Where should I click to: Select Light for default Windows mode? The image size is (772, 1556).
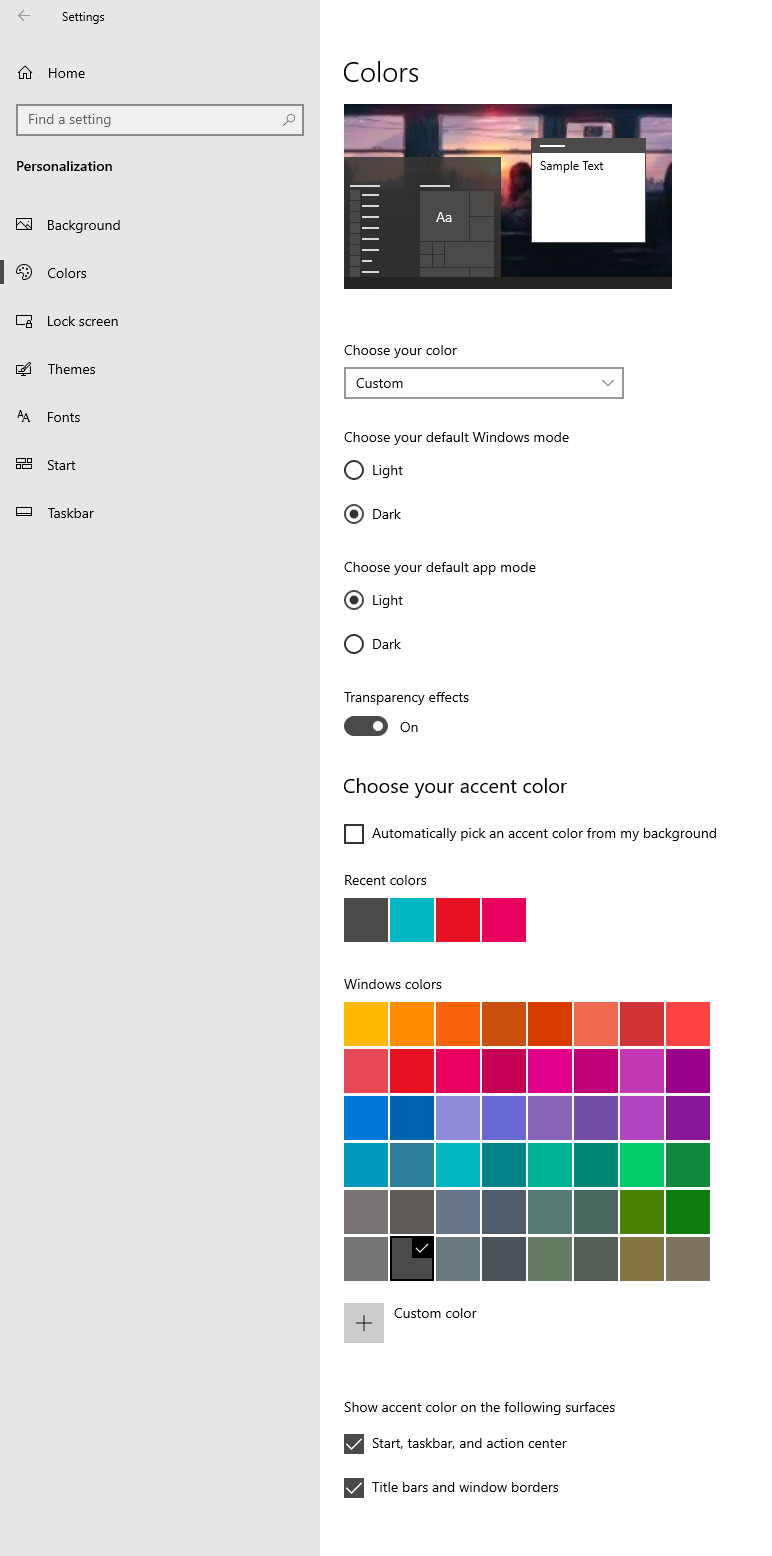pyautogui.click(x=354, y=470)
